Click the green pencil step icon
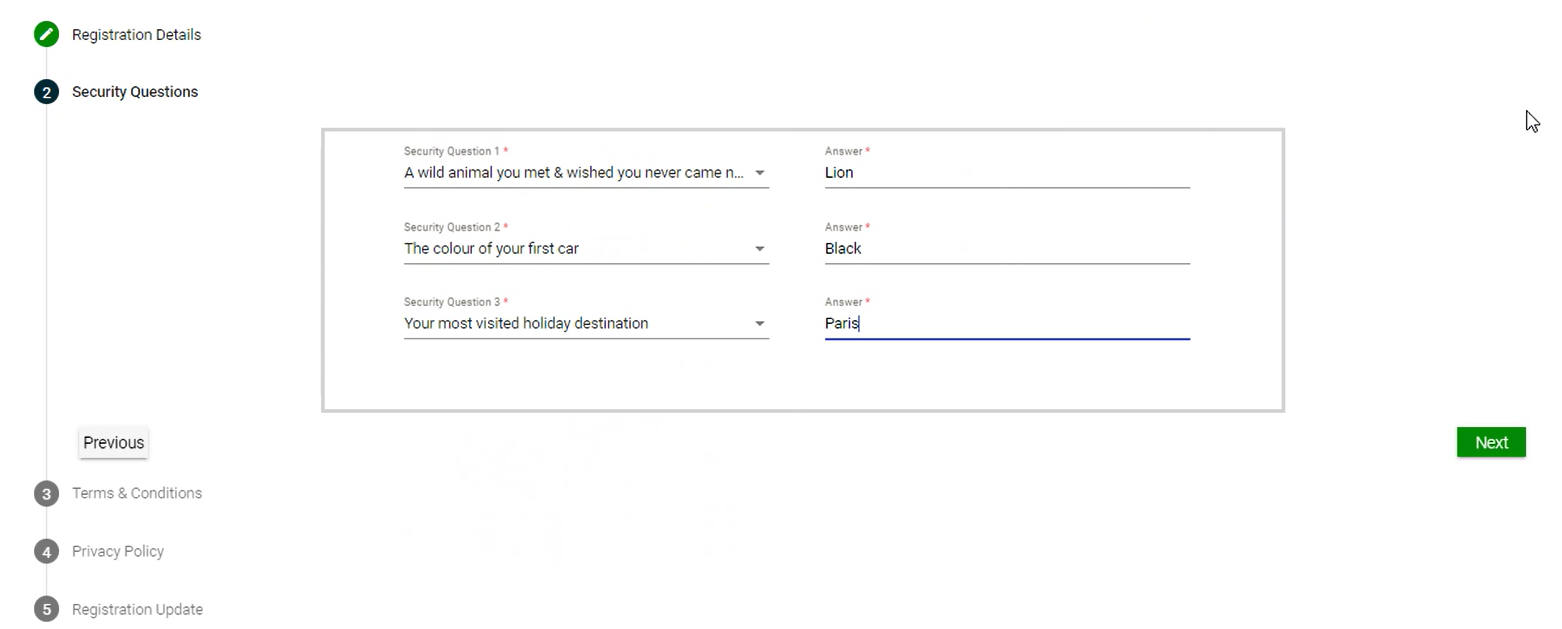Viewport: 1562px width, 629px height. click(x=46, y=35)
